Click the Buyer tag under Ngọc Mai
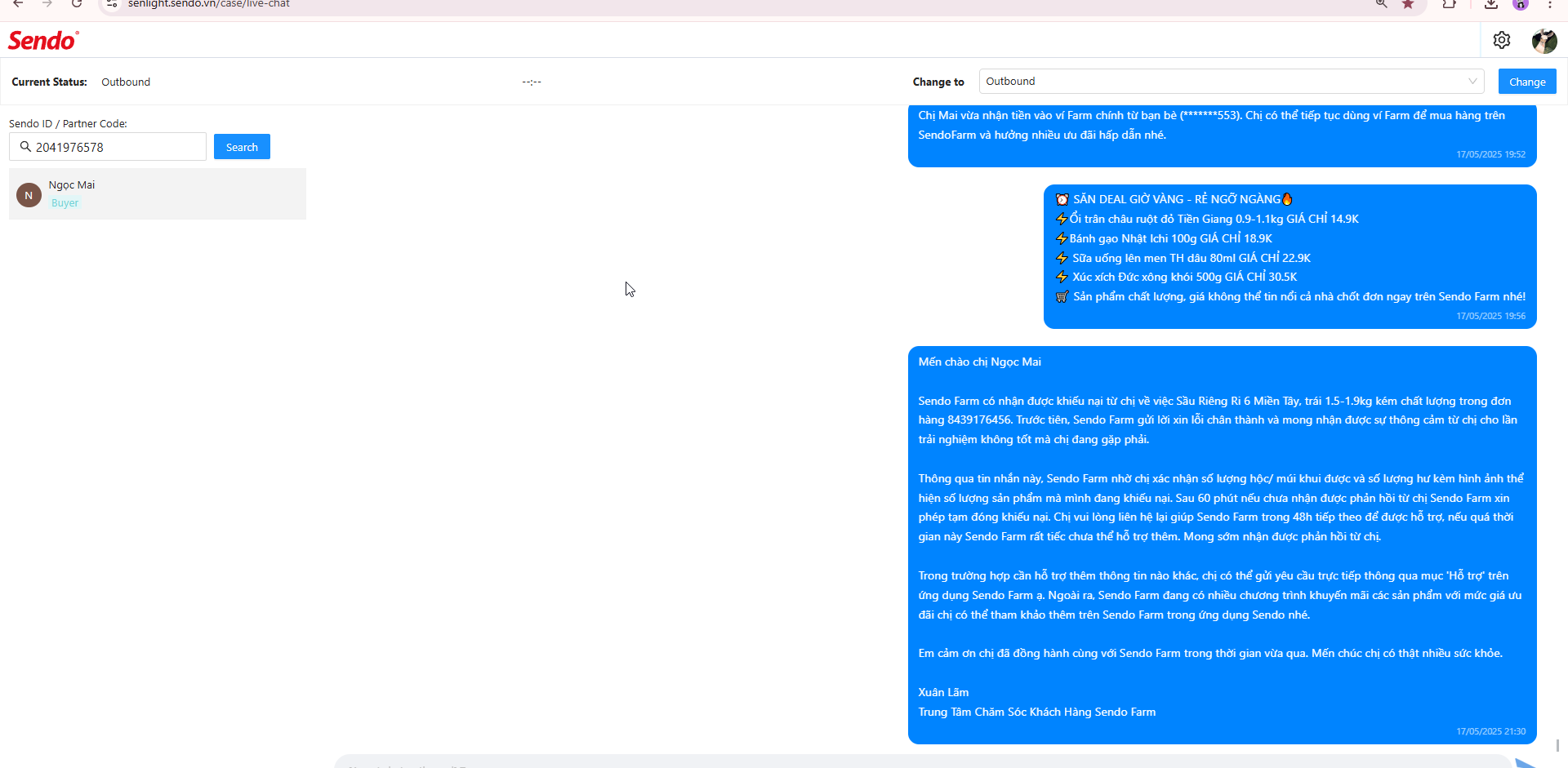Viewport: 1568px width, 768px height. tap(65, 203)
